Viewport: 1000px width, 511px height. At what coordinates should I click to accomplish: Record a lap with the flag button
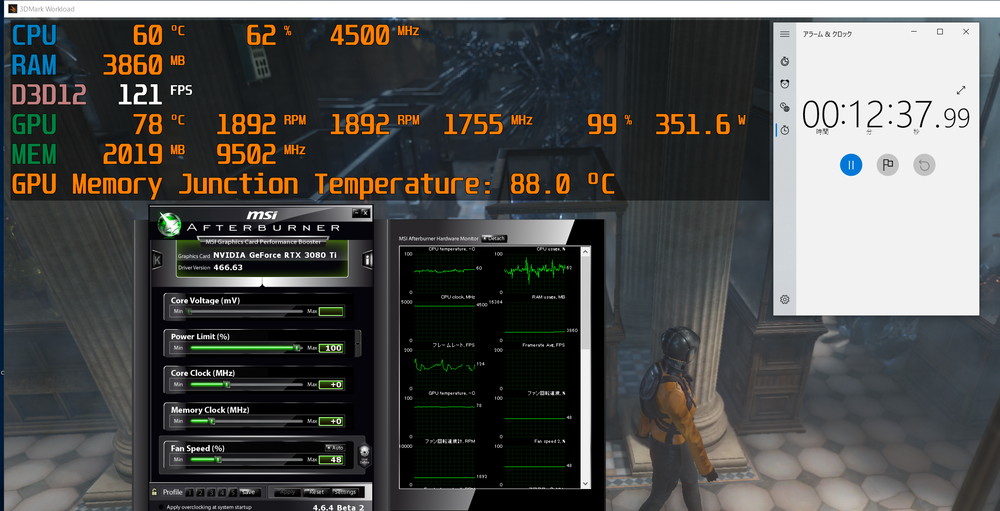pos(887,165)
